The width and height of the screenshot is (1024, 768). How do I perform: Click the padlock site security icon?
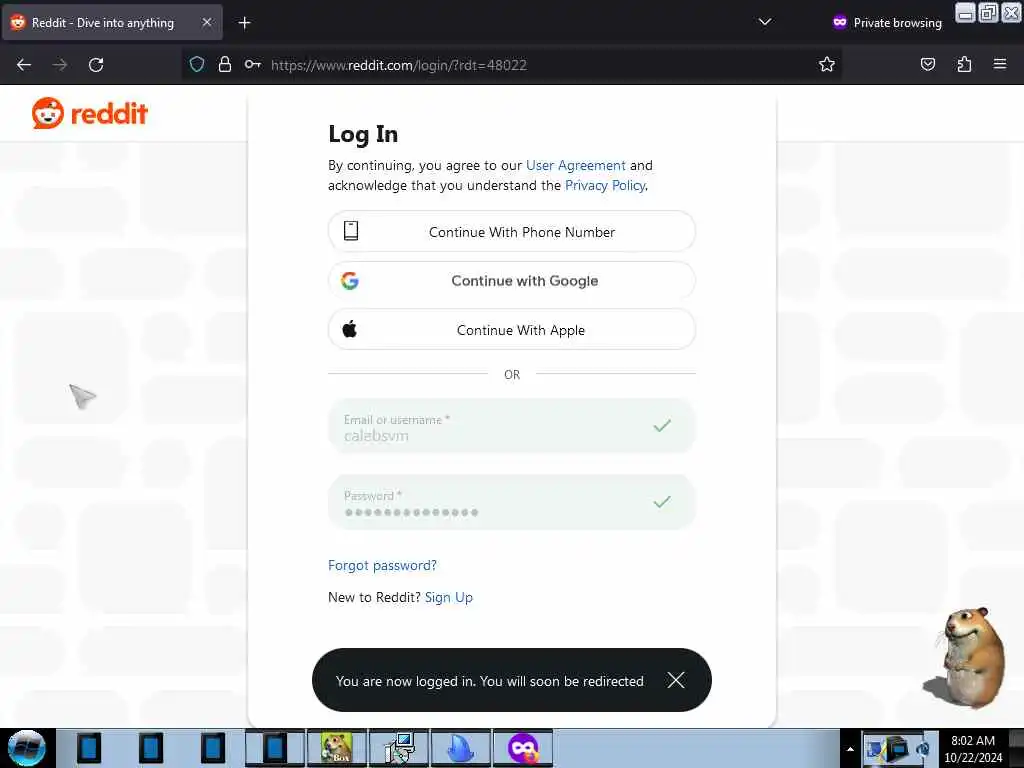[x=225, y=65]
